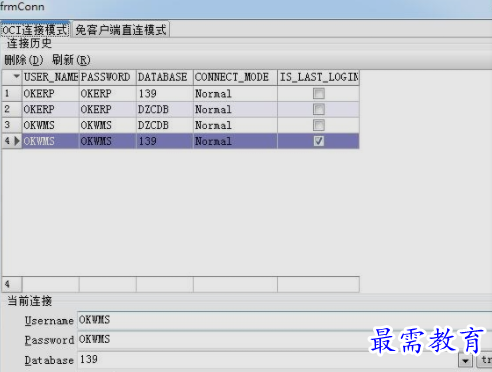The height and width of the screenshot is (372, 492).
Task: Open grid header corner dropdown arrow
Action: [16, 77]
